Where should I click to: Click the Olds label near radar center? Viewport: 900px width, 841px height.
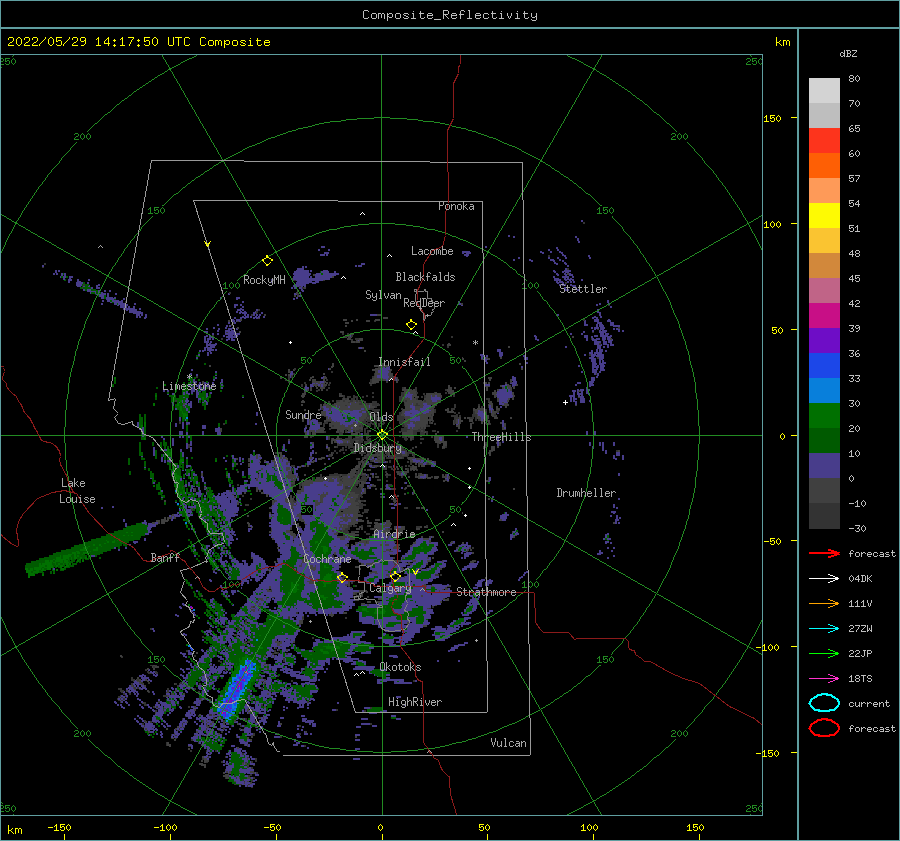(381, 417)
